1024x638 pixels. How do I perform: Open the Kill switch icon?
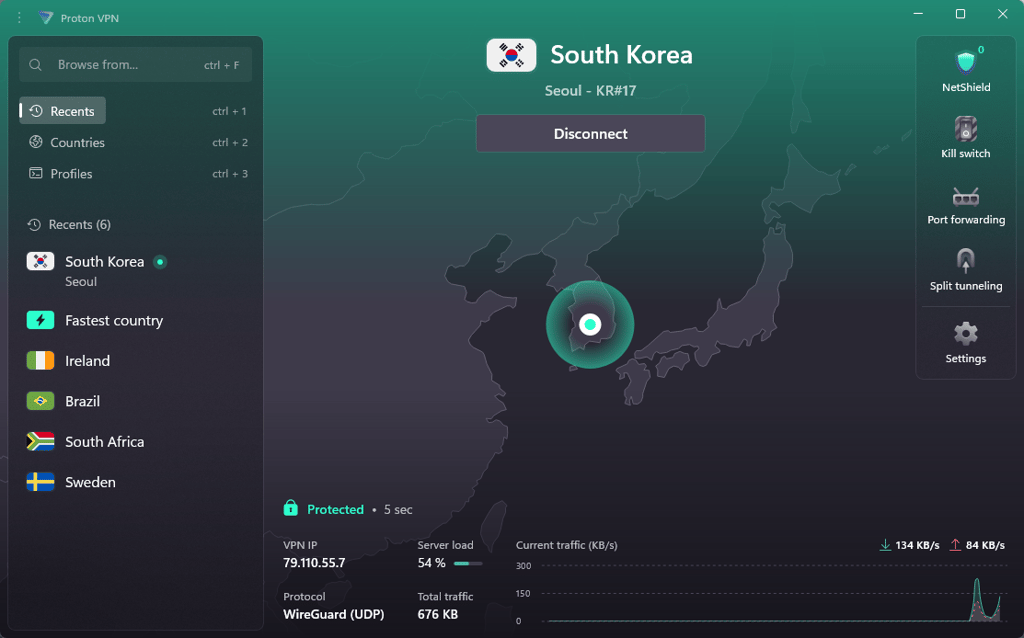pos(965,129)
